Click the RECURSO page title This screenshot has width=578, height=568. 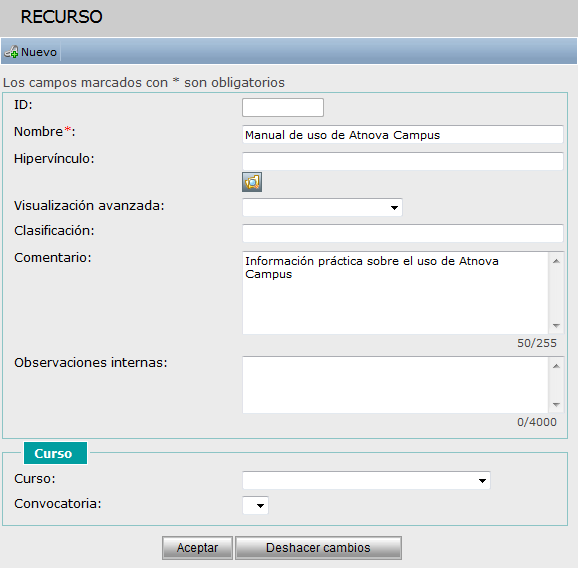(x=61, y=17)
